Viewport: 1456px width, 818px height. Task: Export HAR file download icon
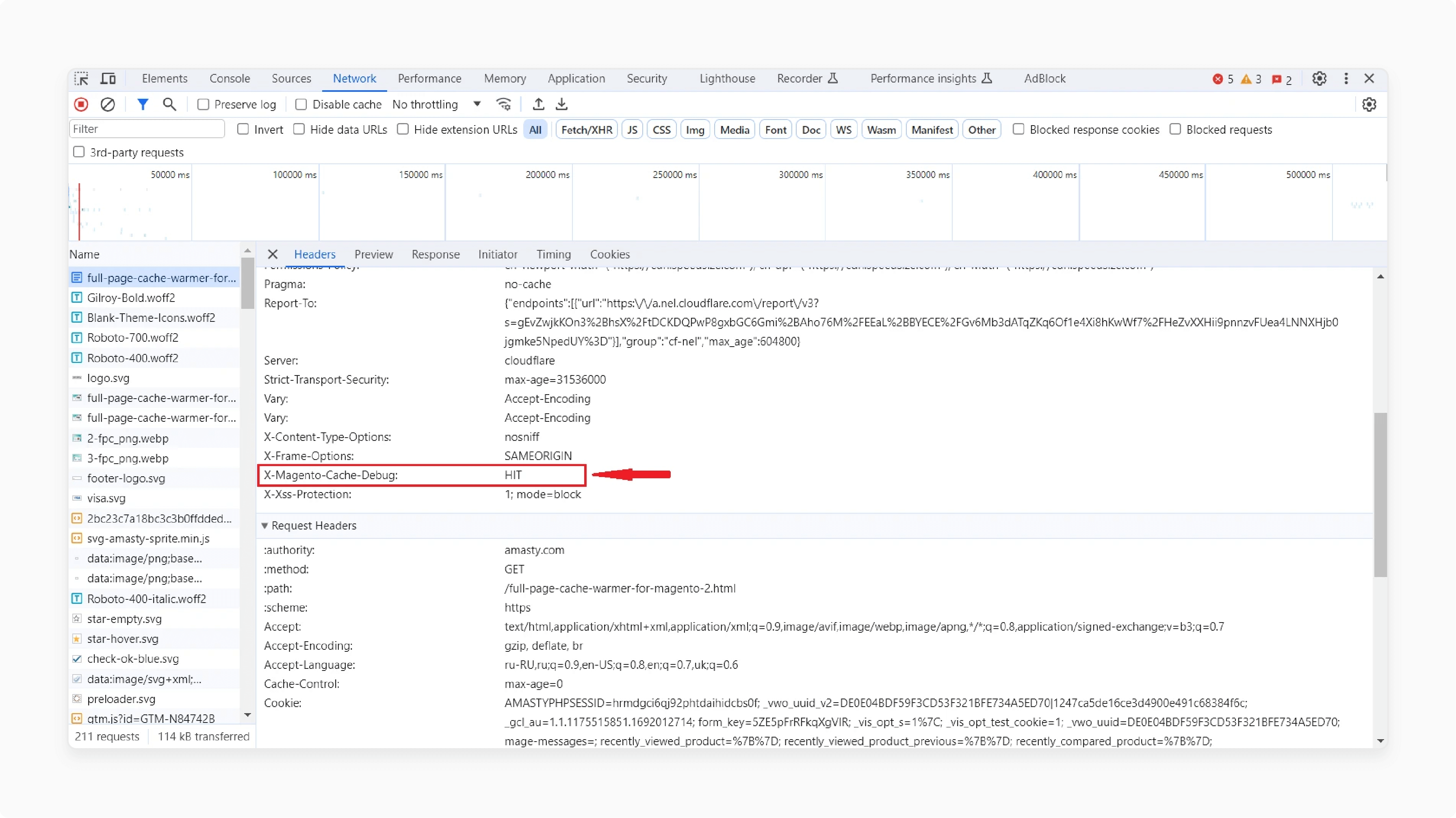point(561,104)
